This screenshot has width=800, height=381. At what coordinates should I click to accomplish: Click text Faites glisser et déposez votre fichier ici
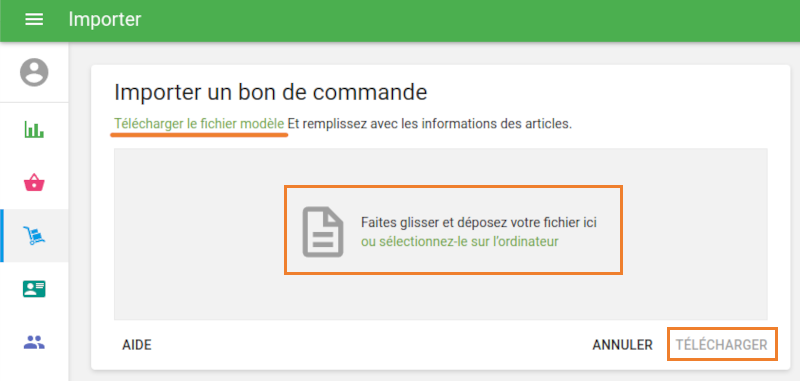479,222
